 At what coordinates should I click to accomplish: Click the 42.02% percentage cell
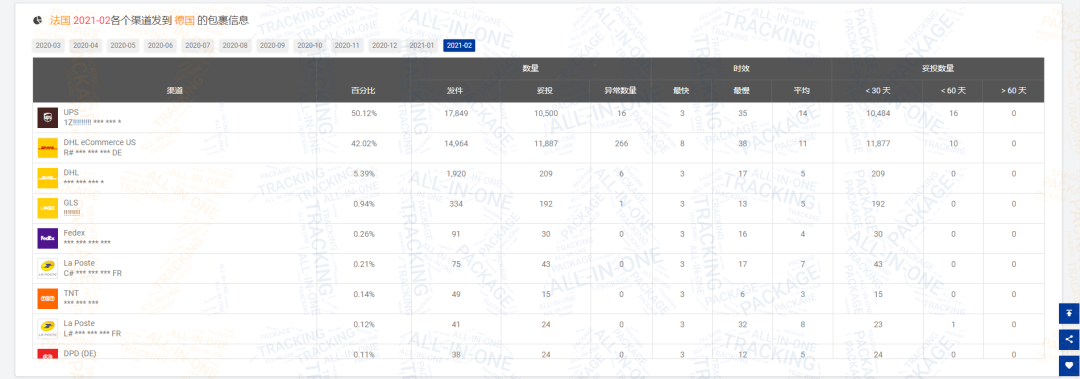click(363, 143)
